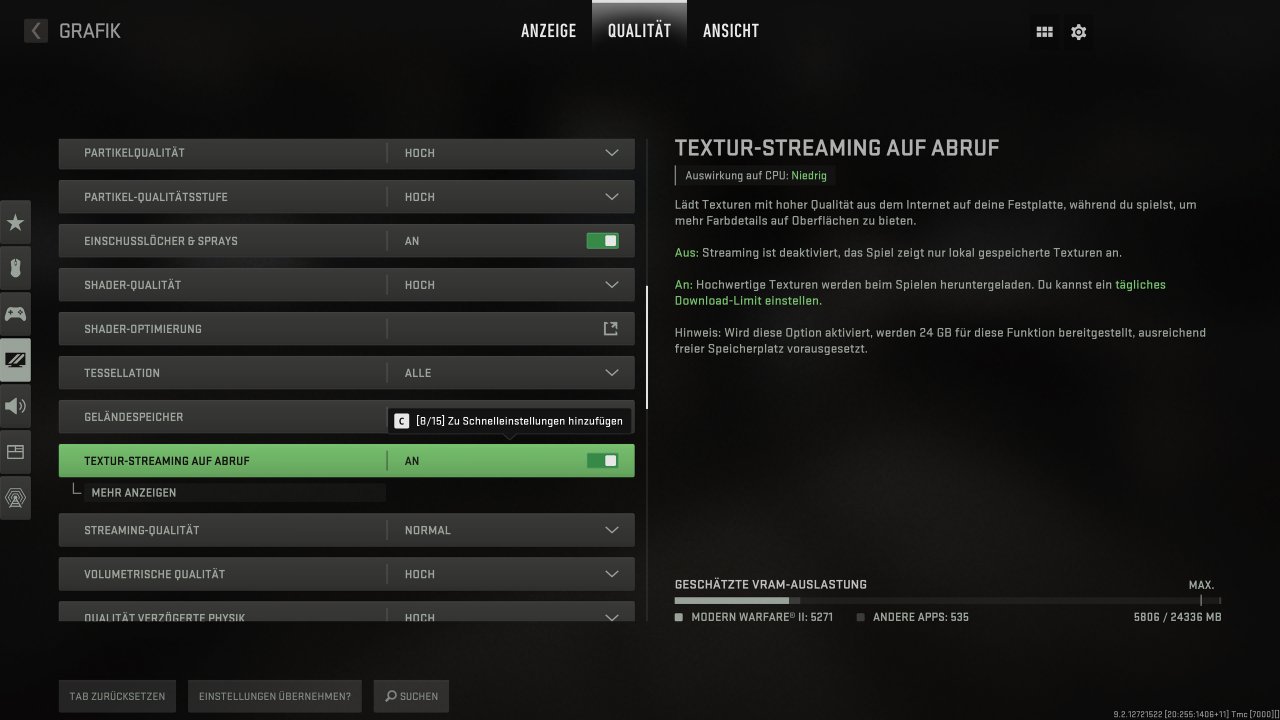Image resolution: width=1280 pixels, height=720 pixels.
Task: Open the graphics monitor sidebar icon
Action: [15, 360]
